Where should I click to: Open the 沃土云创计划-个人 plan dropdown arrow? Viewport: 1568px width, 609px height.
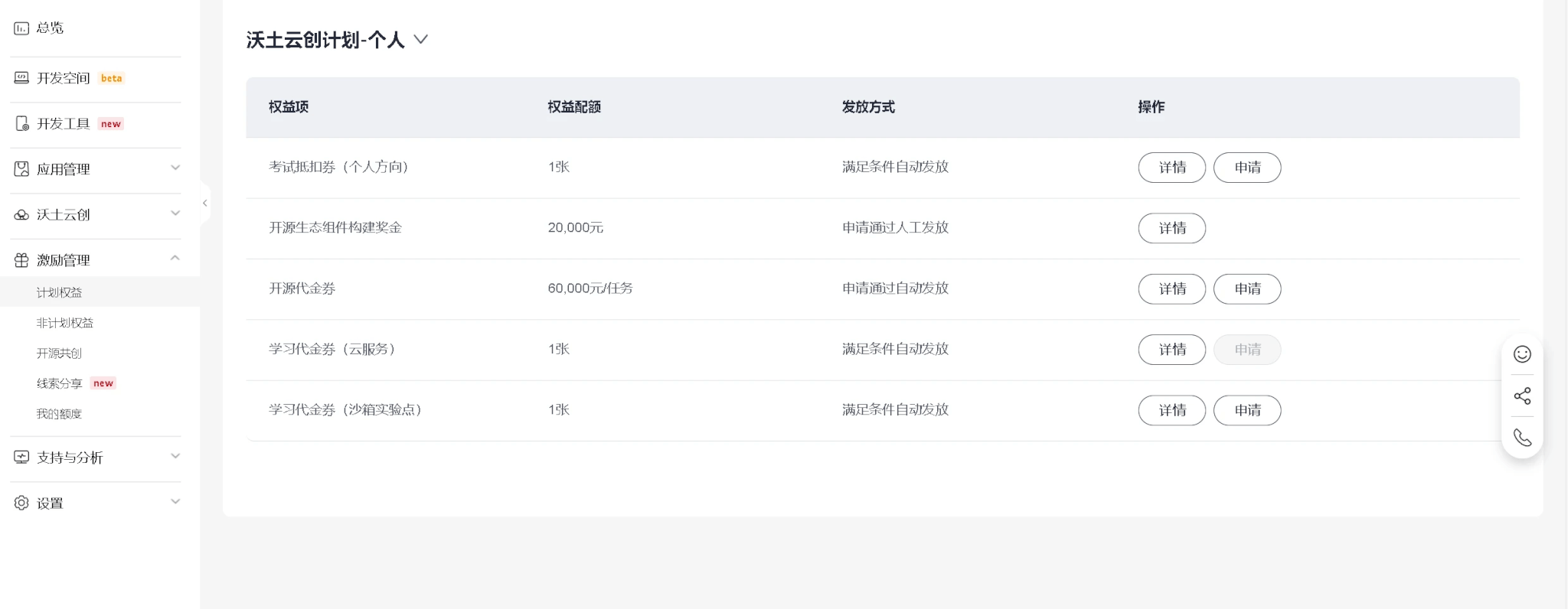click(x=420, y=39)
